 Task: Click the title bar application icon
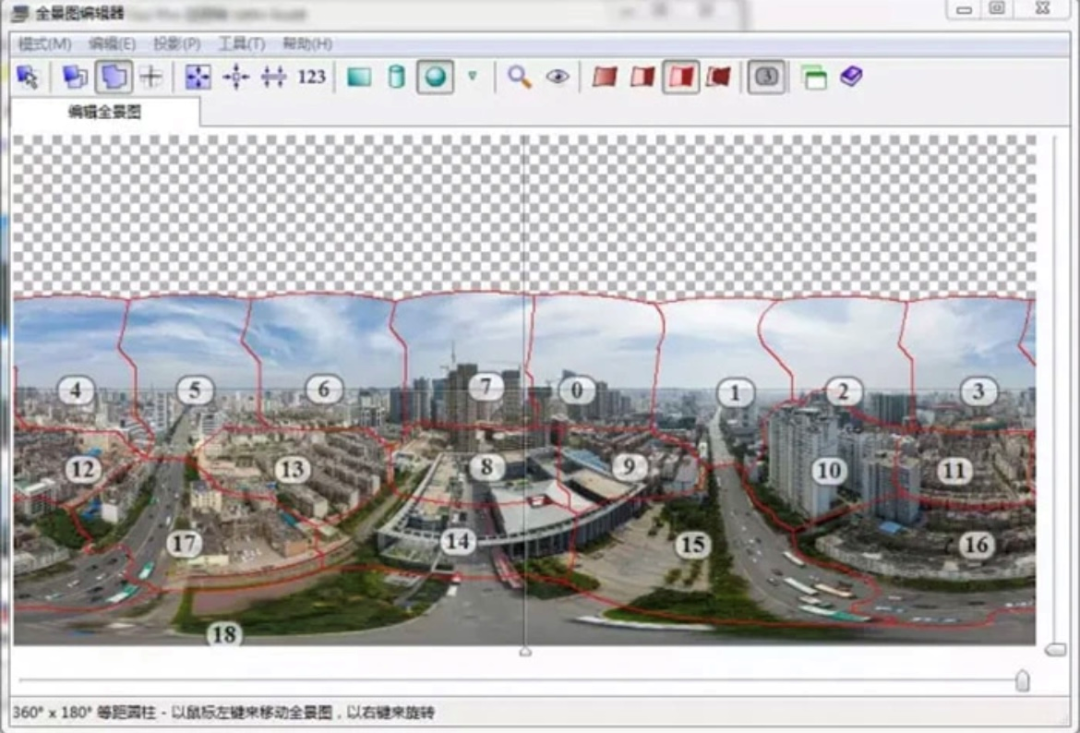point(19,13)
